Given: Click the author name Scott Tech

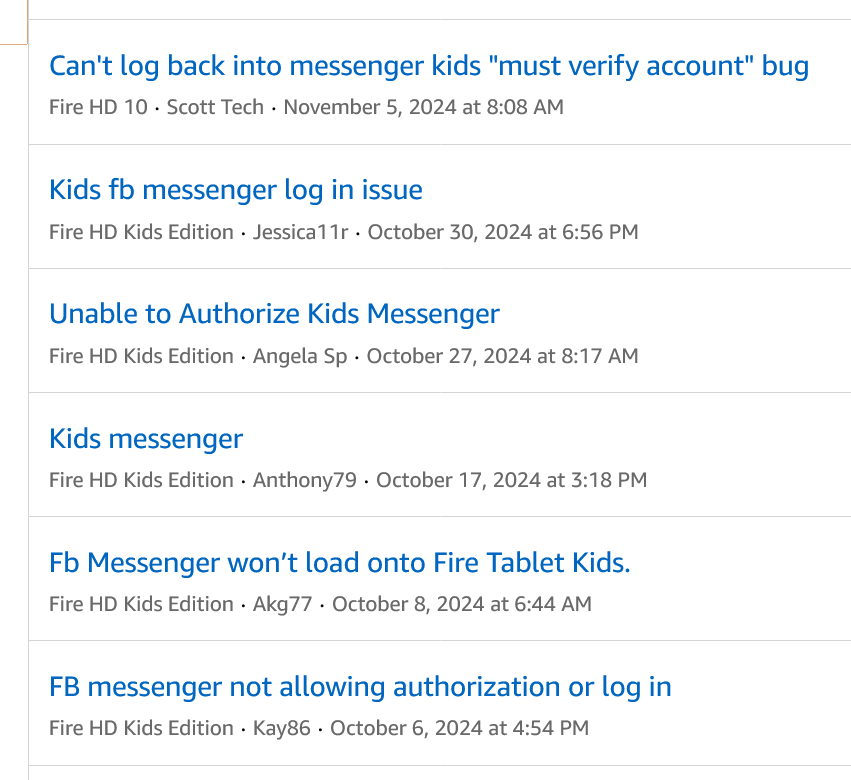Looking at the screenshot, I should pyautogui.click(x=215, y=106).
